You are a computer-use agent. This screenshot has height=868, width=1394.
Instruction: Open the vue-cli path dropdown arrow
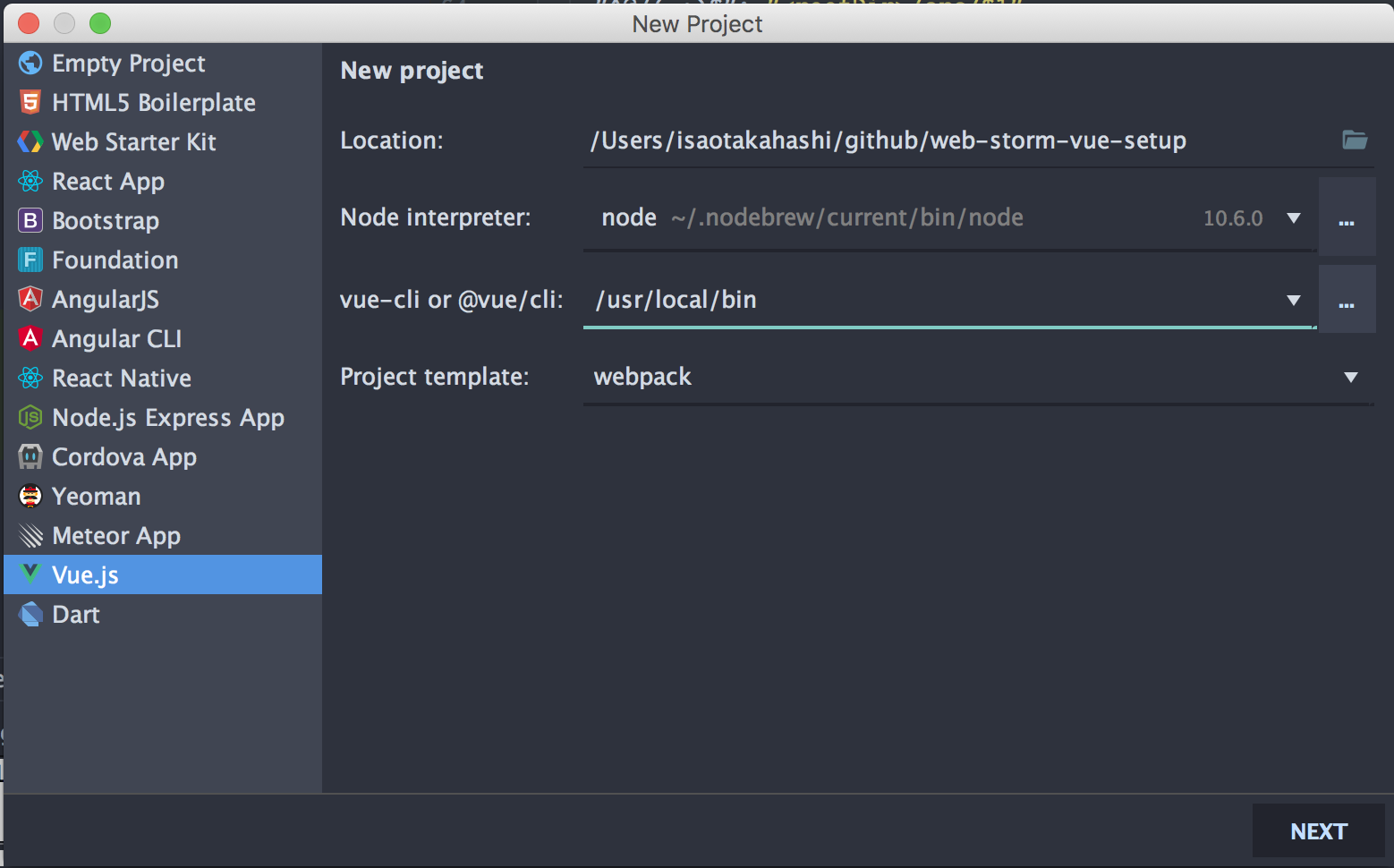1293,300
